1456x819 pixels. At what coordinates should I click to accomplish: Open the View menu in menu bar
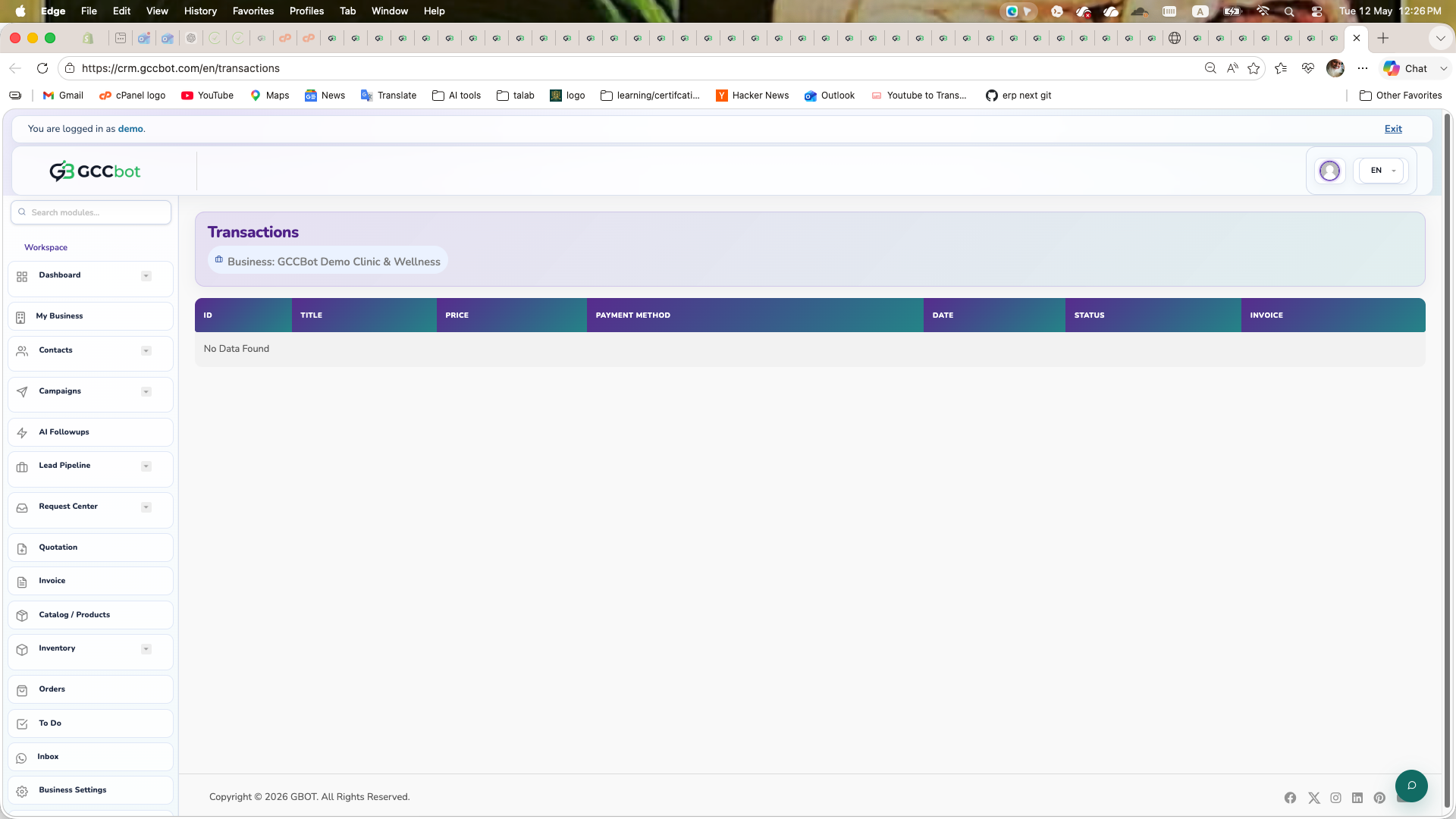[x=157, y=11]
